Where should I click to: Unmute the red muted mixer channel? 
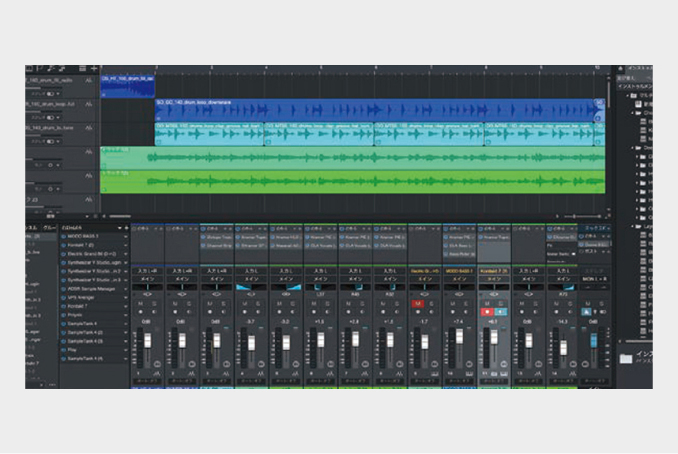click(x=418, y=303)
